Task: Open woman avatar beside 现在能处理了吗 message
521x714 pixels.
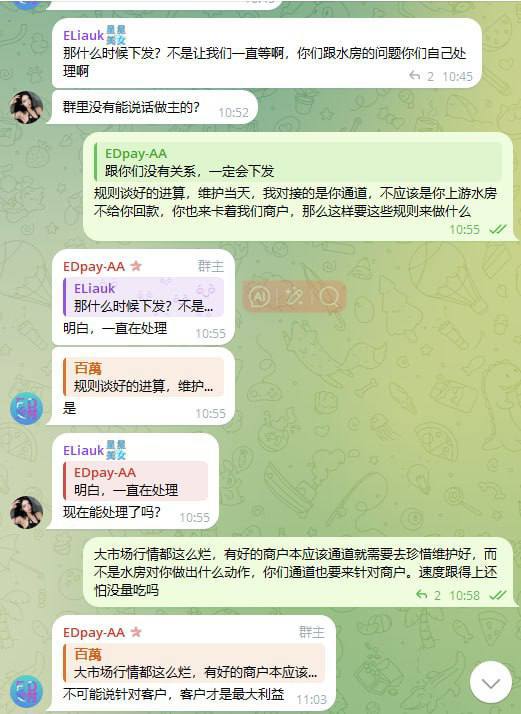Action: point(26,512)
